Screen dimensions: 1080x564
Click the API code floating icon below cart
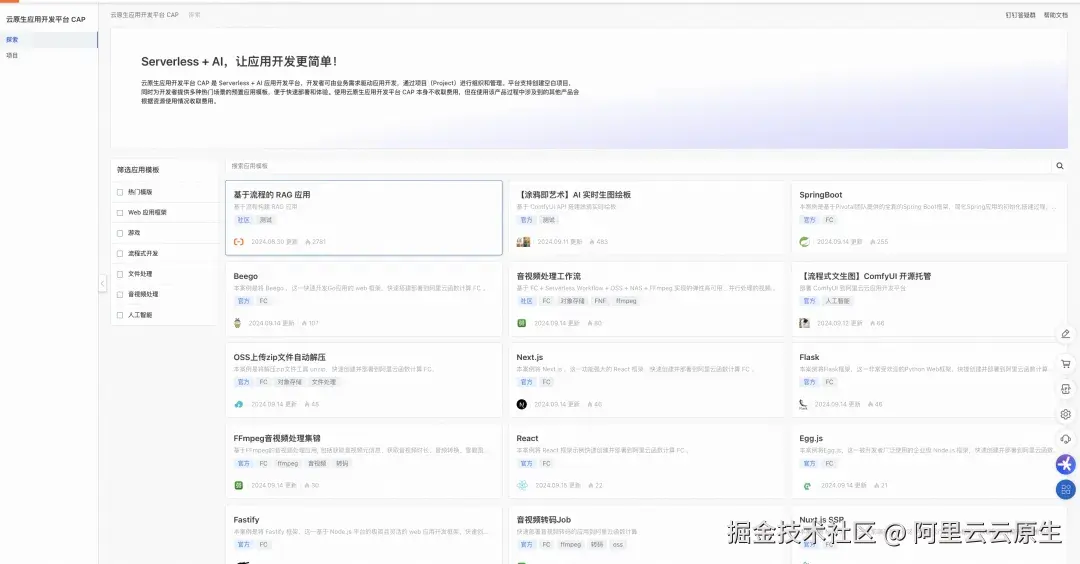1066,389
